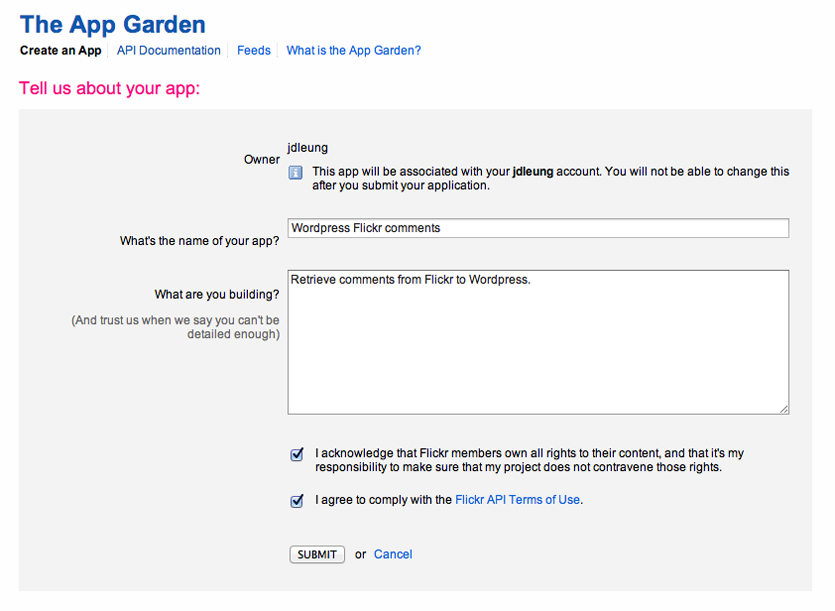Click the account association notice text
This screenshot has width=835, height=611.
coord(551,178)
